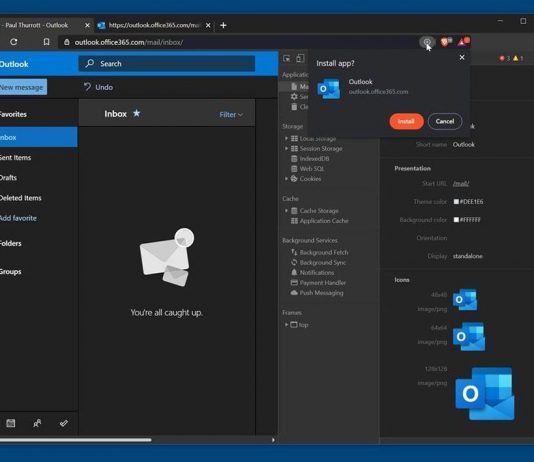
Task: Click the /mail/ Start URL link
Action: [461, 184]
